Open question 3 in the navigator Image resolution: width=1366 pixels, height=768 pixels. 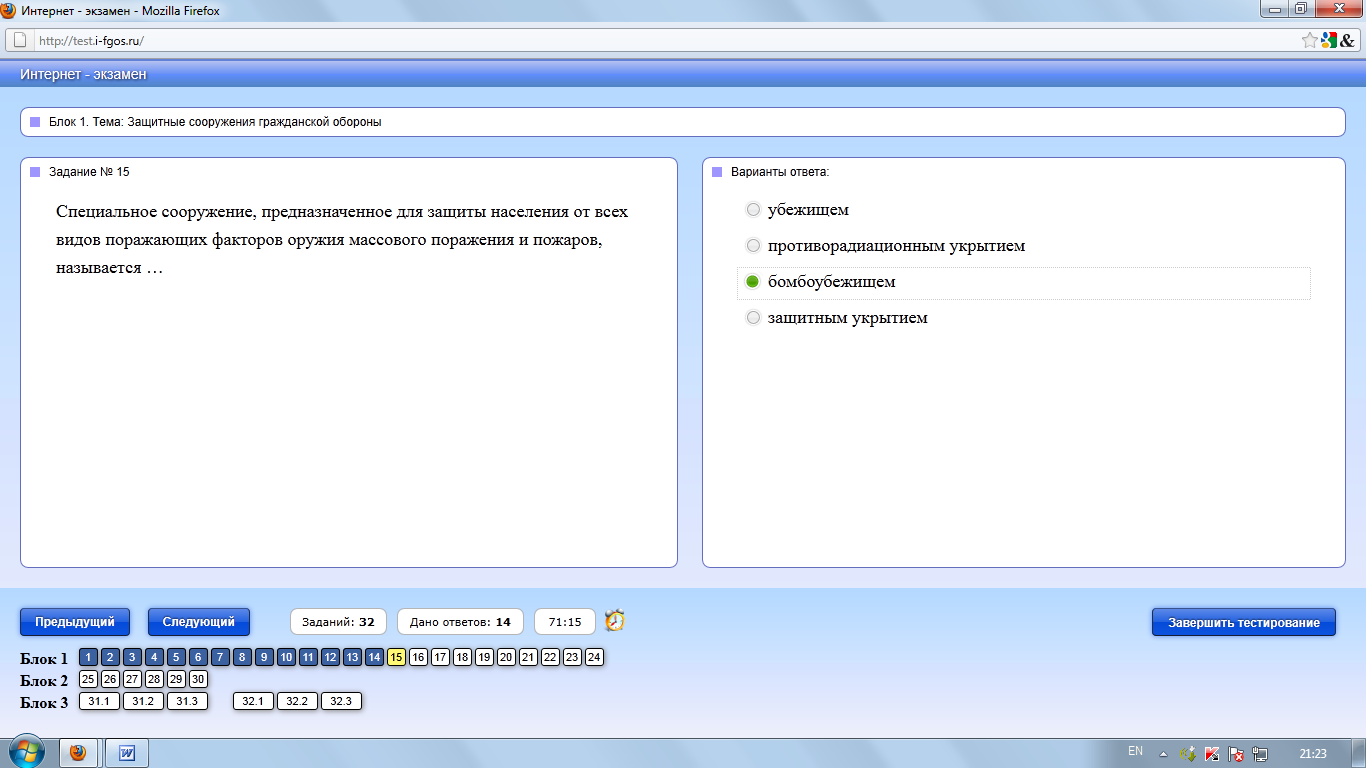pos(132,657)
